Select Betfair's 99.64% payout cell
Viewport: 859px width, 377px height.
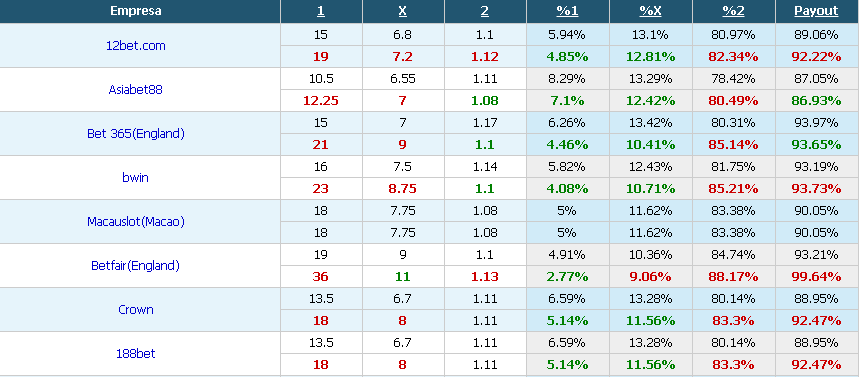tap(816, 277)
